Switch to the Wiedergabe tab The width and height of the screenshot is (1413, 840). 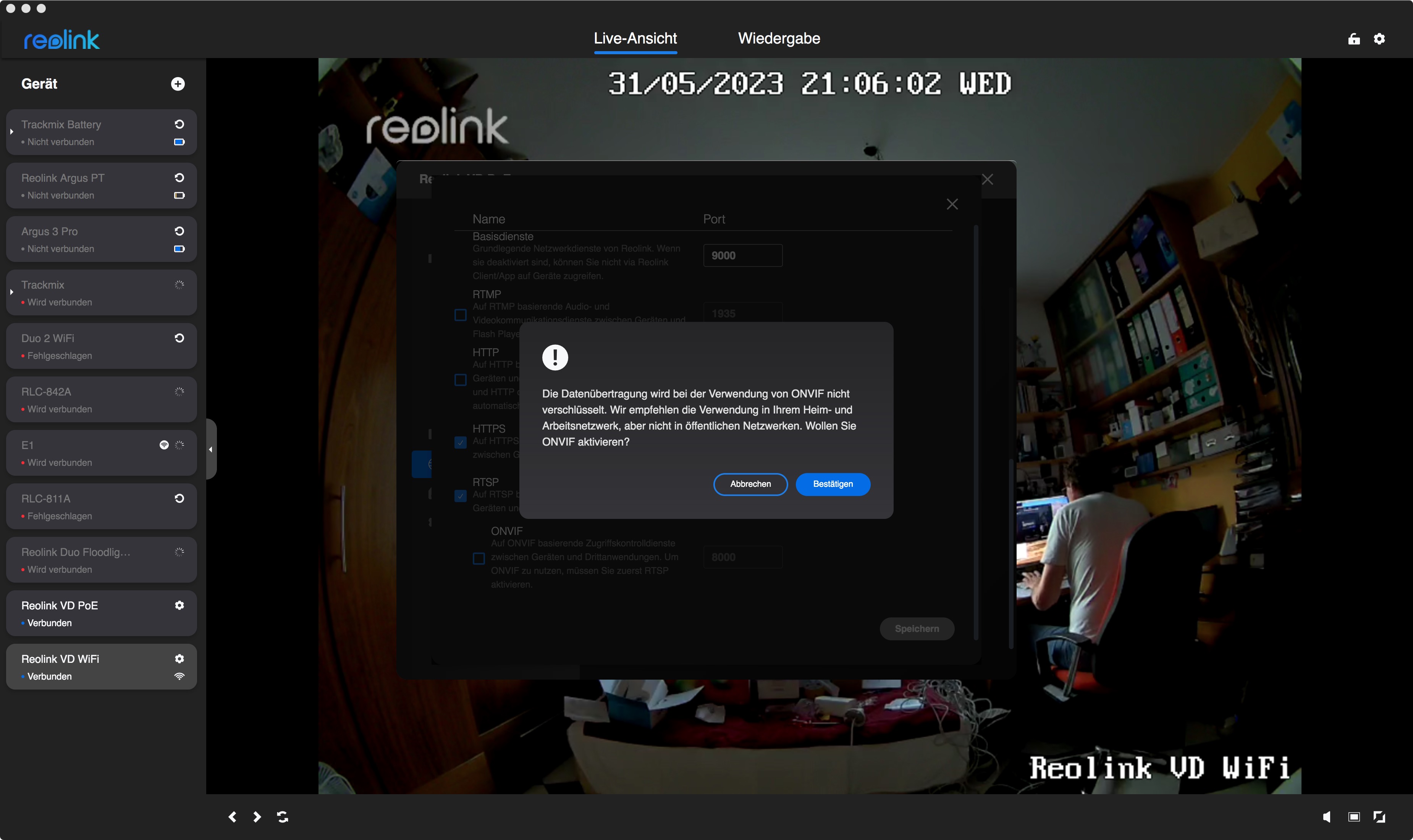(x=778, y=39)
